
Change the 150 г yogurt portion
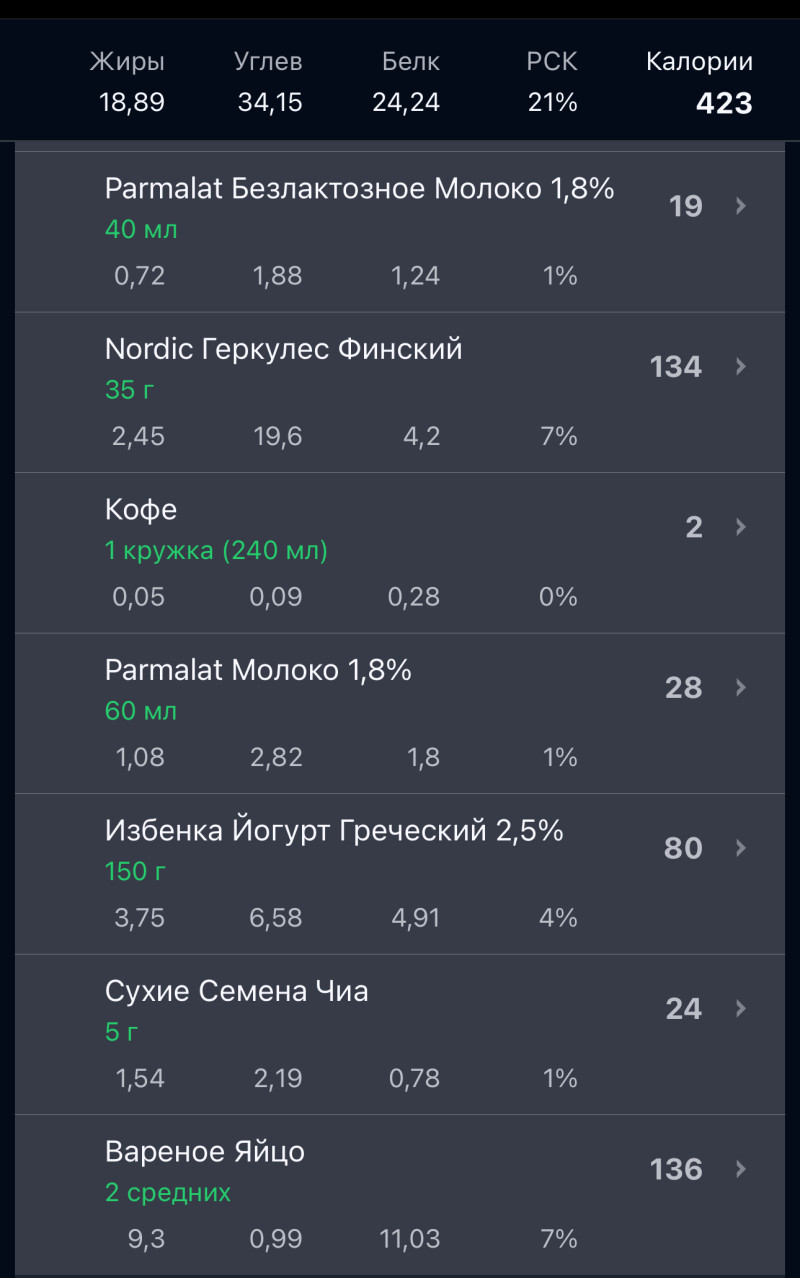(x=135, y=871)
